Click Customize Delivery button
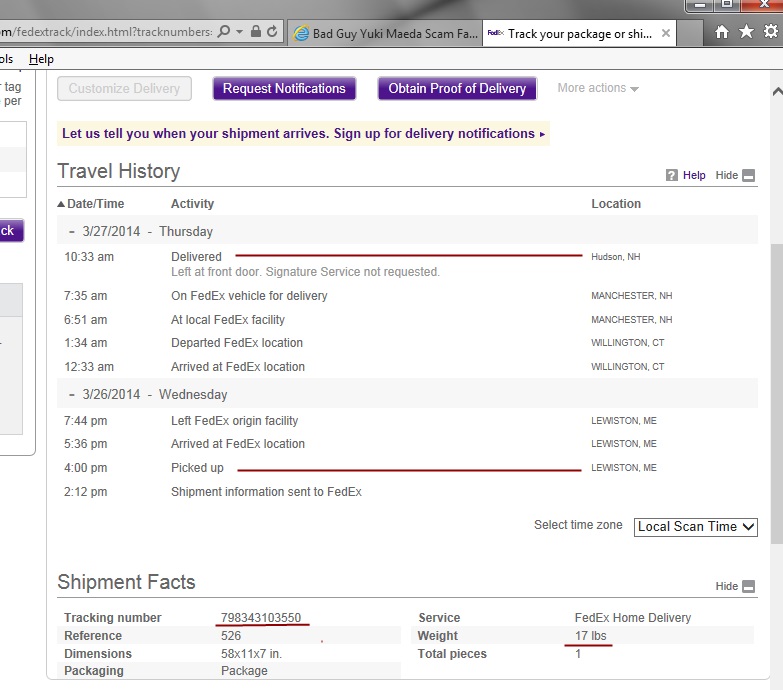The image size is (783, 690). 124,88
